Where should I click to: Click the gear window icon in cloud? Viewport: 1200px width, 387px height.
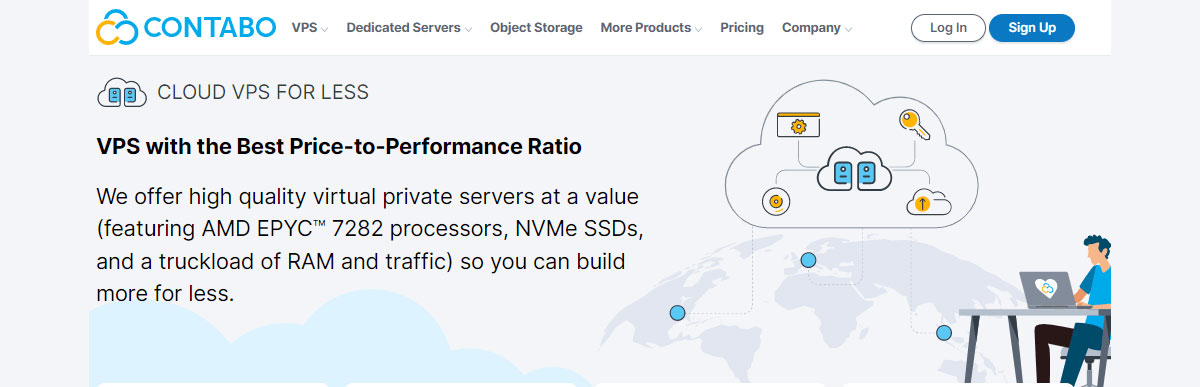click(798, 124)
